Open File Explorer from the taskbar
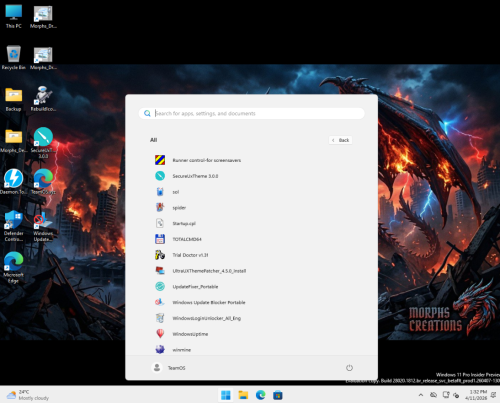 pyautogui.click(x=243, y=395)
